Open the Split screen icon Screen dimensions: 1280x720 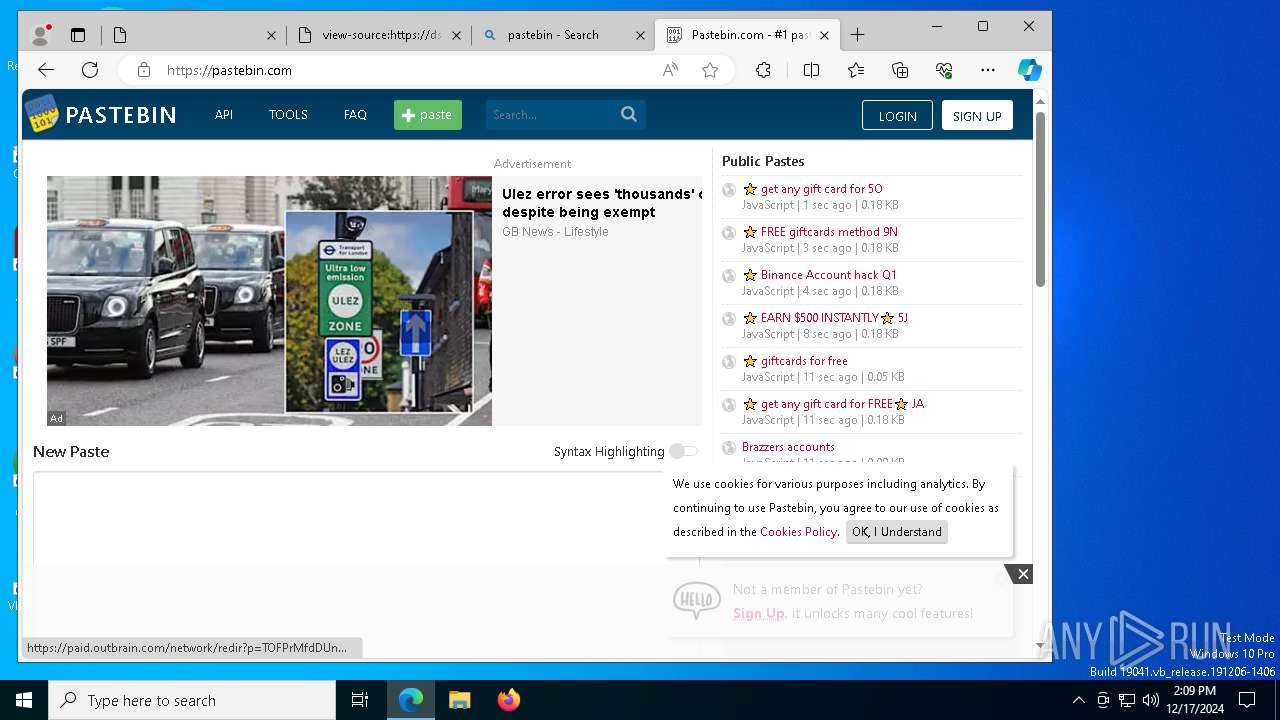[811, 70]
